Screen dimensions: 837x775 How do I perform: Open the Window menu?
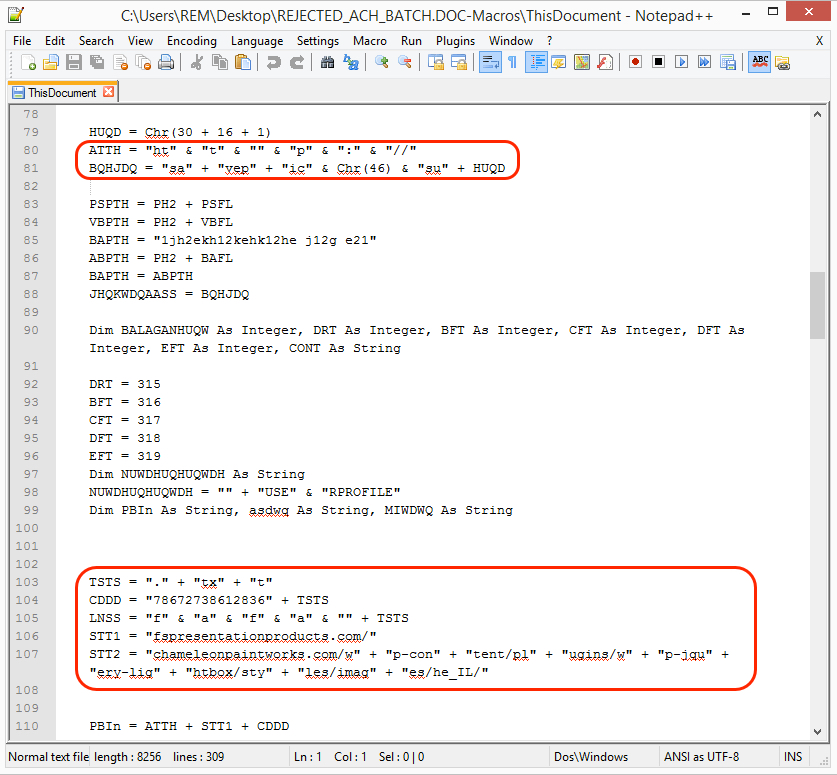coord(511,41)
